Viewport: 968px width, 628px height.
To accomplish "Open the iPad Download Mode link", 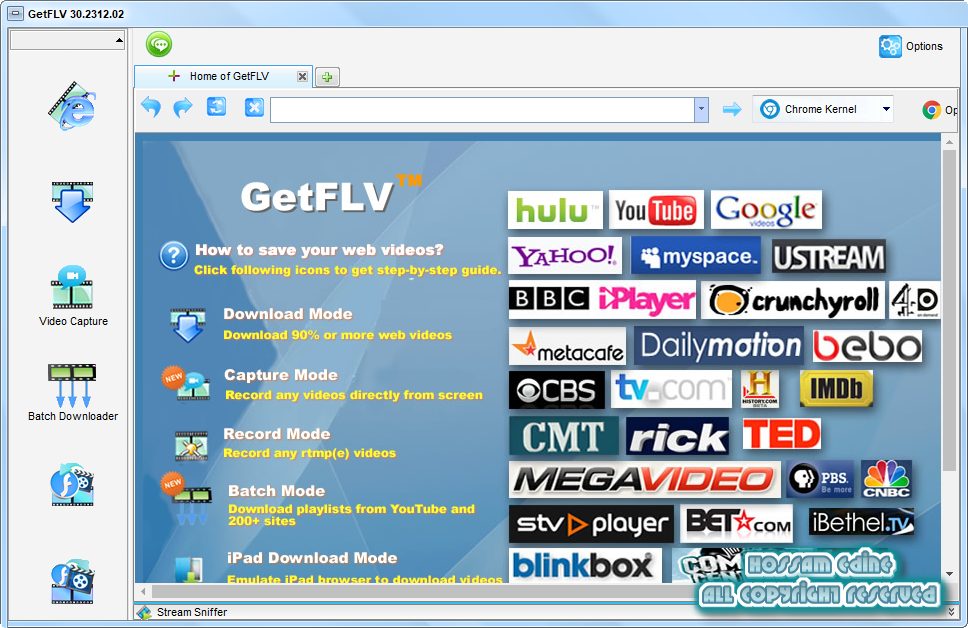I will coord(312,558).
